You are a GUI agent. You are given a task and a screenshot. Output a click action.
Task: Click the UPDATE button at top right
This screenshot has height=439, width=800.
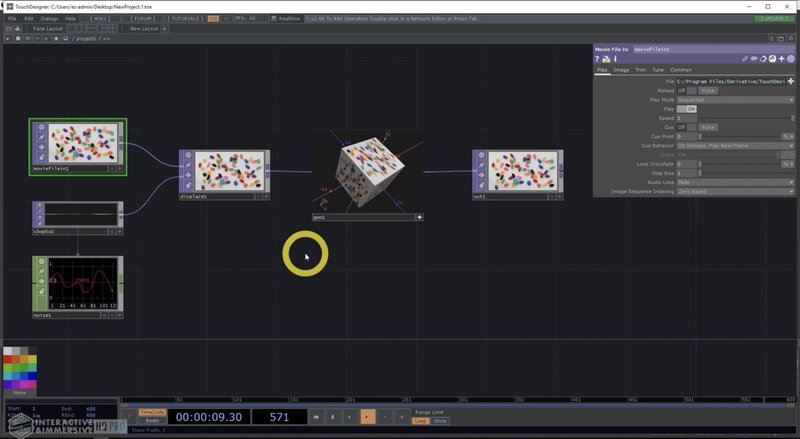point(773,19)
